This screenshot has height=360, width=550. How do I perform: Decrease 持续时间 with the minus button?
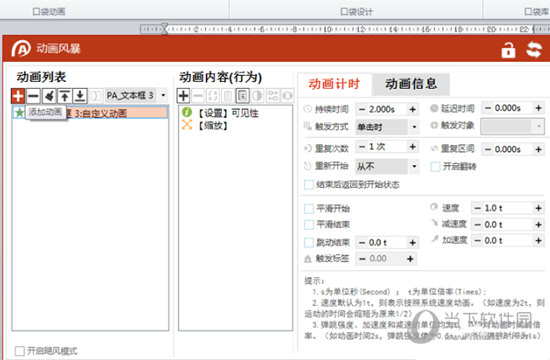(362, 109)
